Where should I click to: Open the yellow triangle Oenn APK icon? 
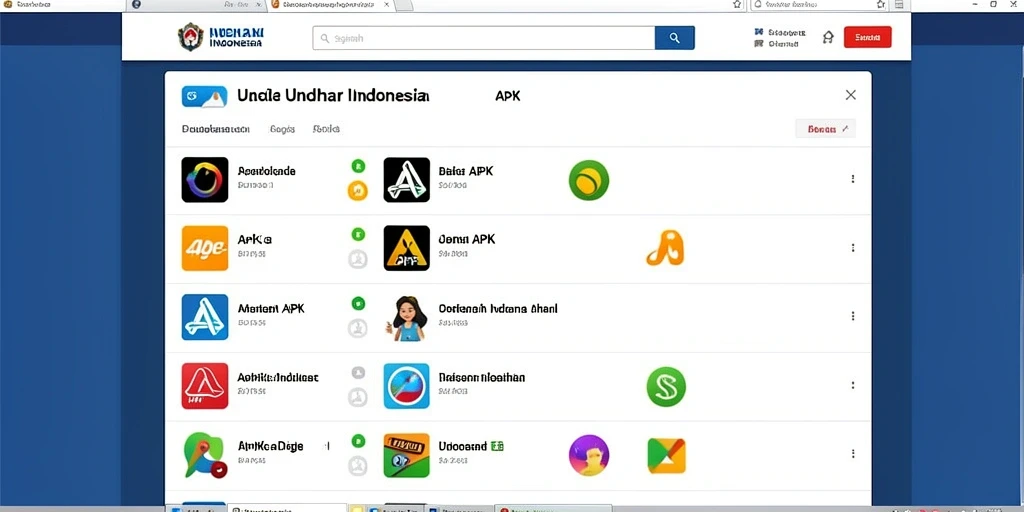(x=407, y=248)
